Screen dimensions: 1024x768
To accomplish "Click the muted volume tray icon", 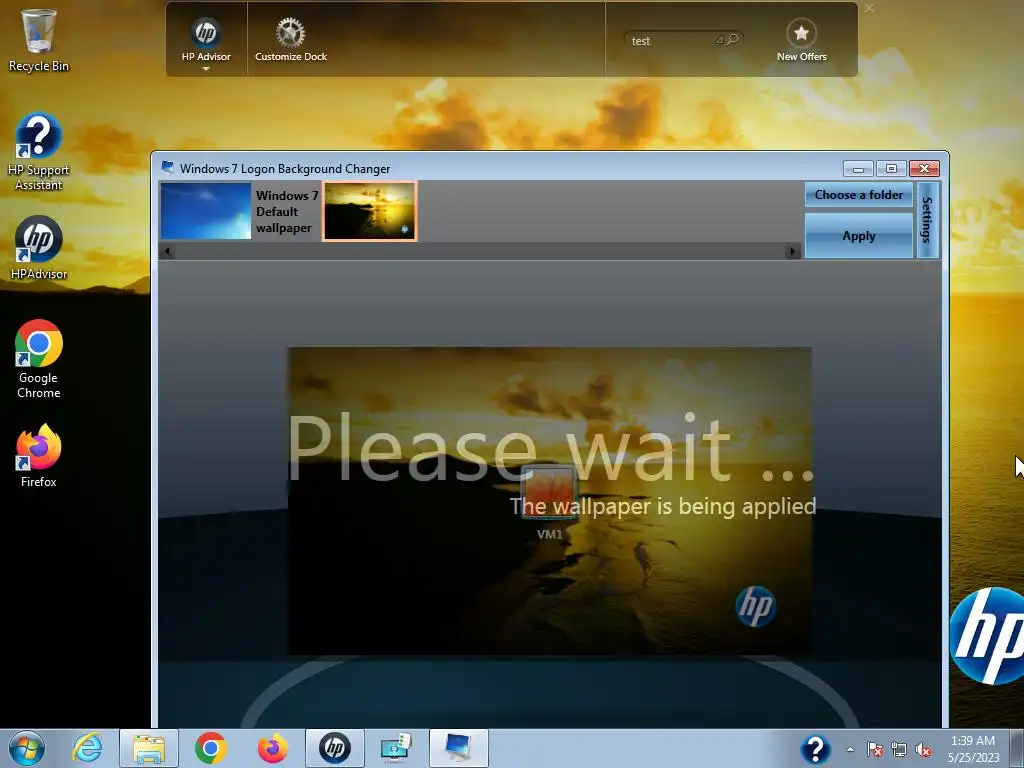I will [923, 749].
